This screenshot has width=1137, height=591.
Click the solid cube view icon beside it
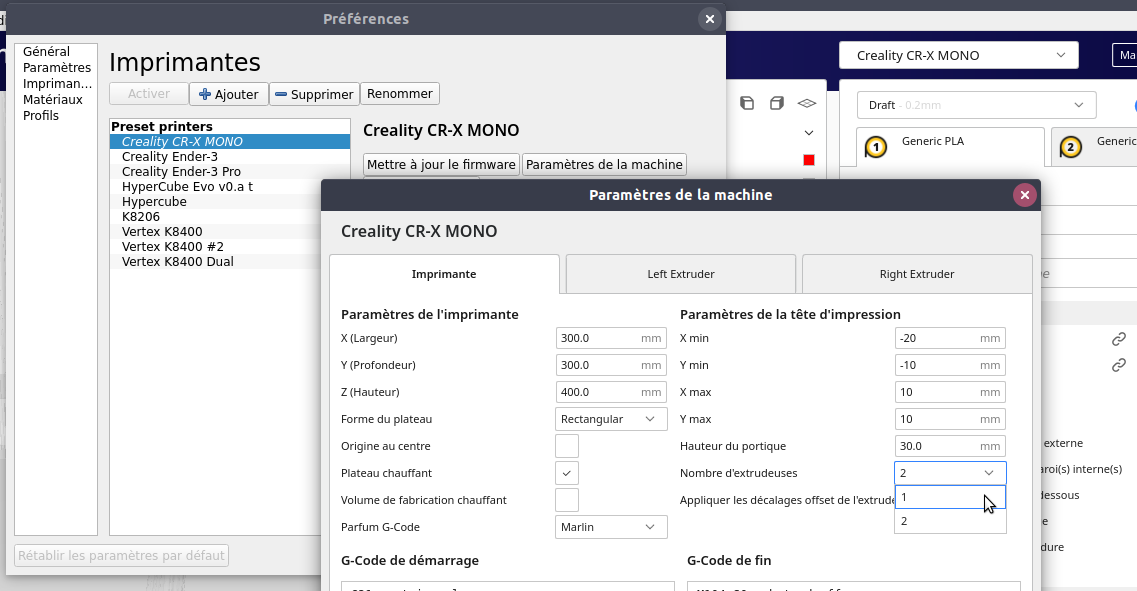(777, 103)
